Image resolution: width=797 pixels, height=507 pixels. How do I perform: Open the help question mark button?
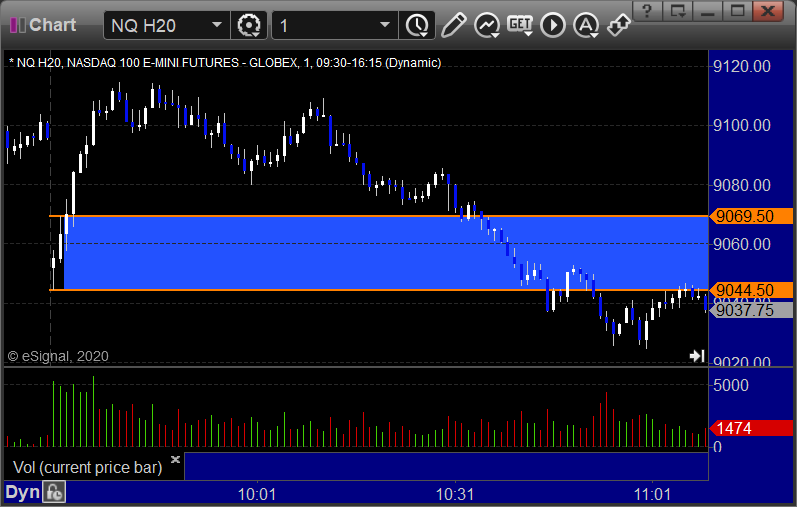pos(647,10)
